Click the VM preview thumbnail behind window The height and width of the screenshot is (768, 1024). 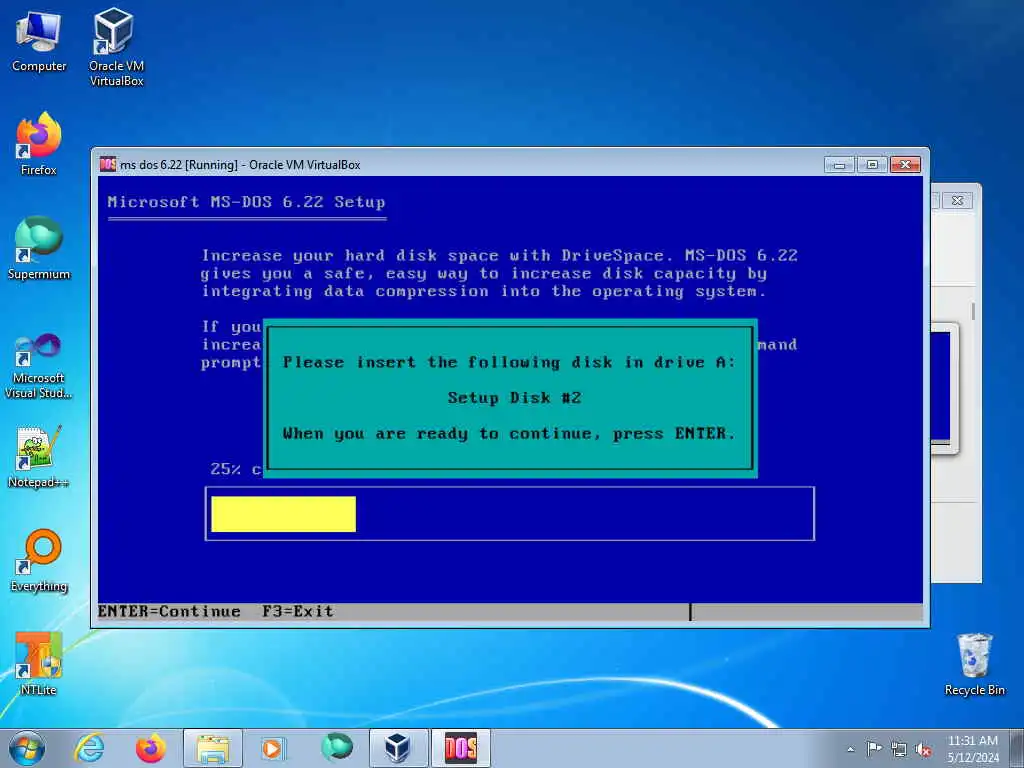944,388
